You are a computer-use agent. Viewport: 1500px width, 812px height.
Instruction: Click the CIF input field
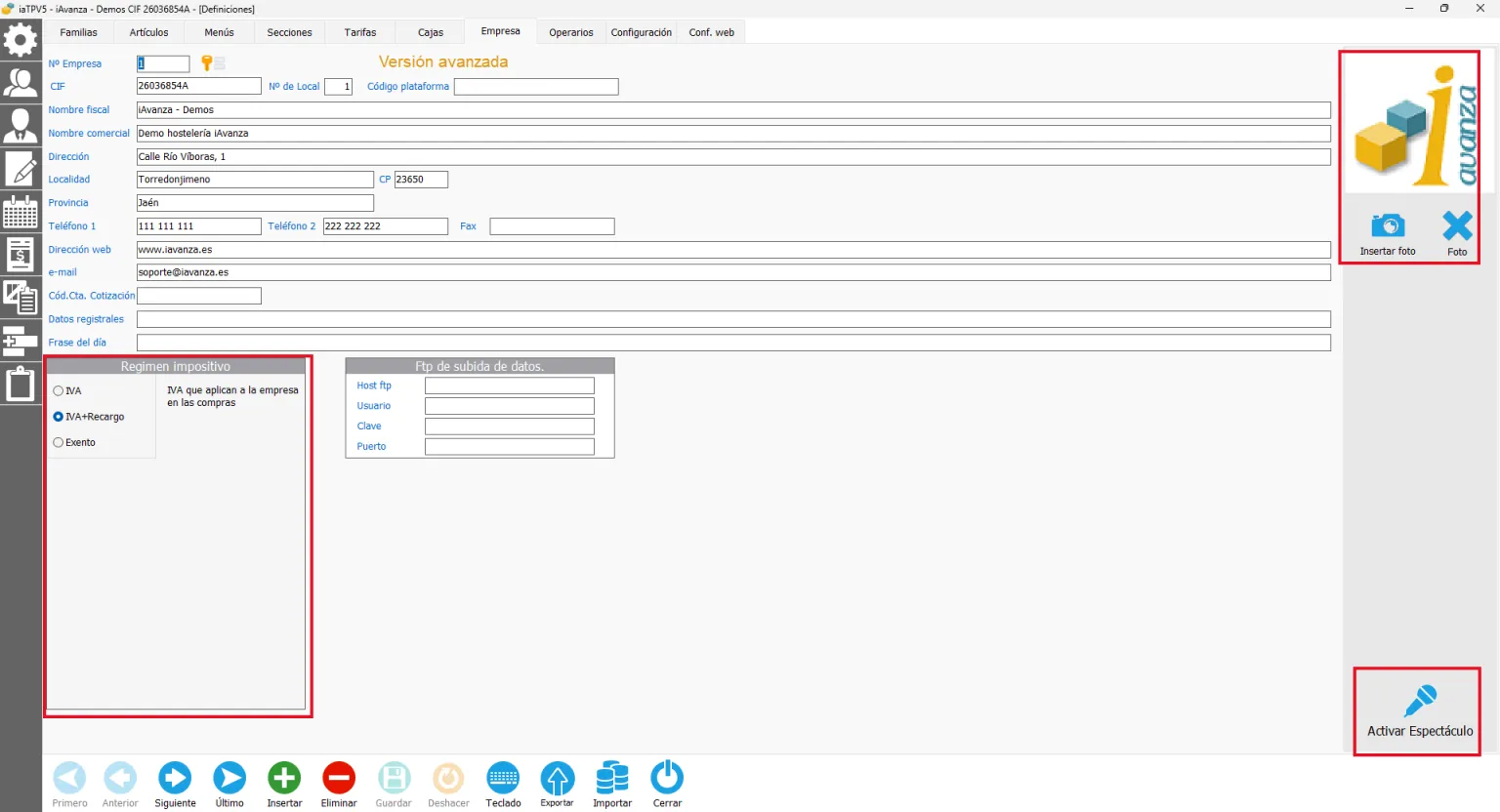coord(199,86)
